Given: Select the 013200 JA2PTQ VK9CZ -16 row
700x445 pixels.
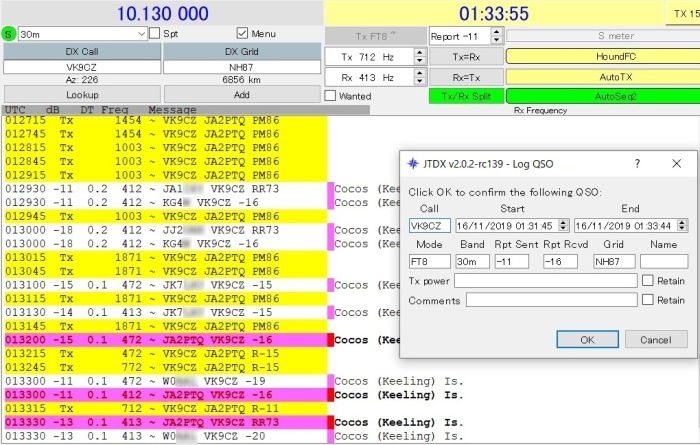Looking at the screenshot, I should pyautogui.click(x=166, y=340).
